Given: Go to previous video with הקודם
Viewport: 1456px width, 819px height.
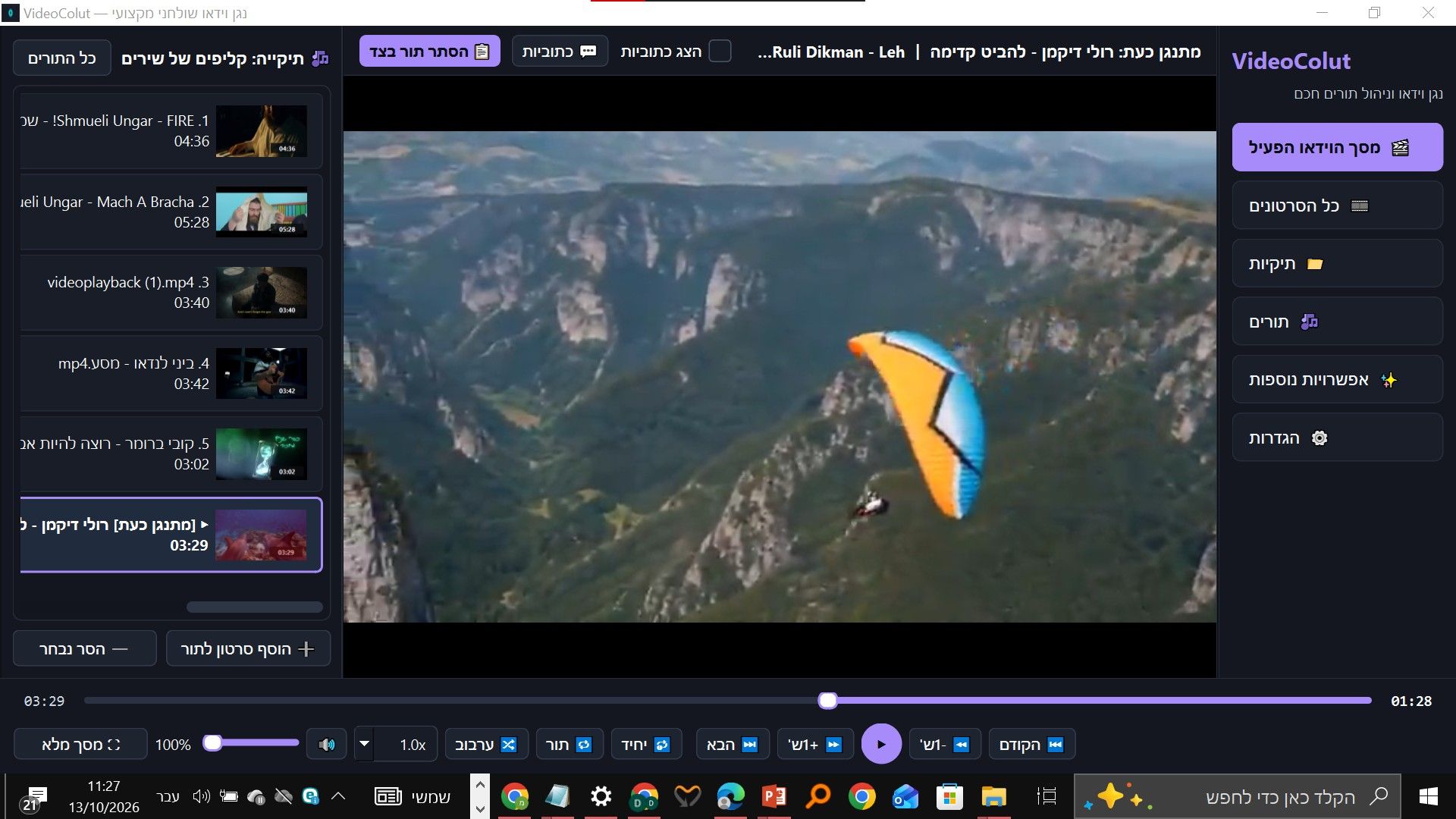Looking at the screenshot, I should (1031, 745).
